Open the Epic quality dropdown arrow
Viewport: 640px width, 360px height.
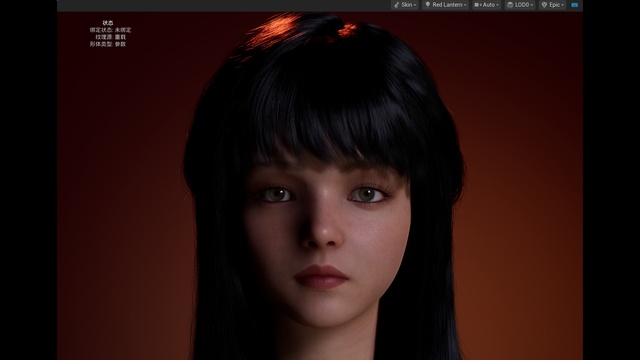(562, 5)
